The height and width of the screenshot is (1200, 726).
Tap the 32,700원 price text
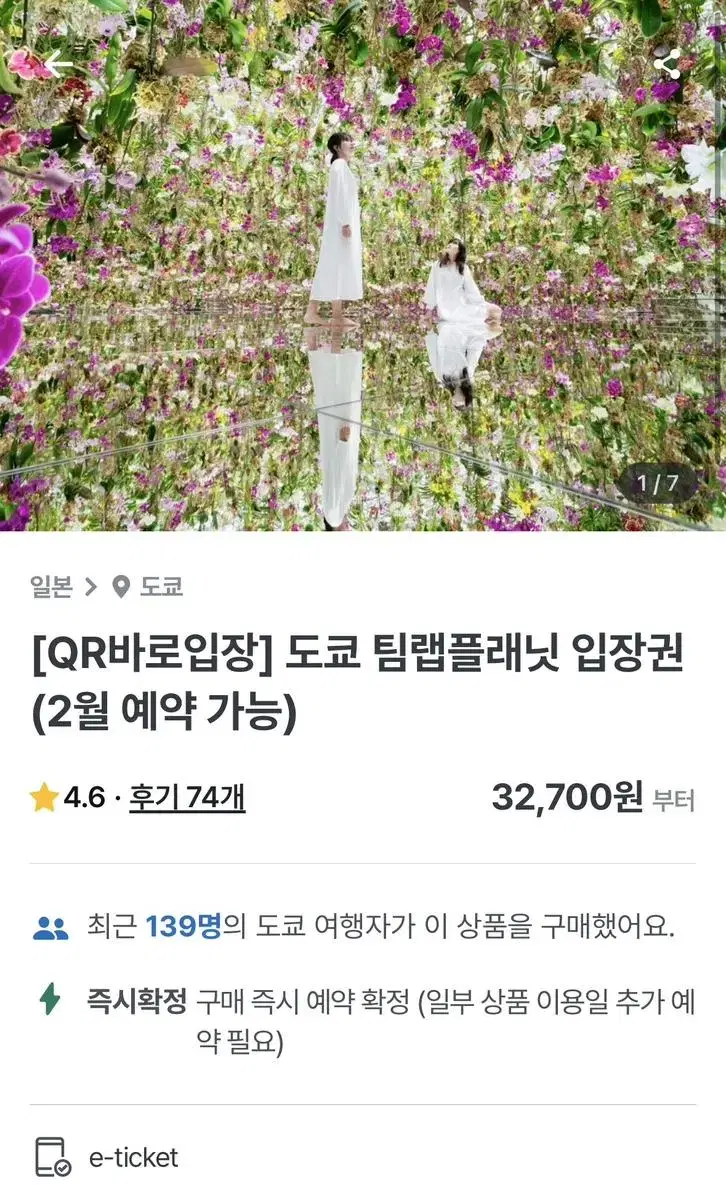click(567, 797)
